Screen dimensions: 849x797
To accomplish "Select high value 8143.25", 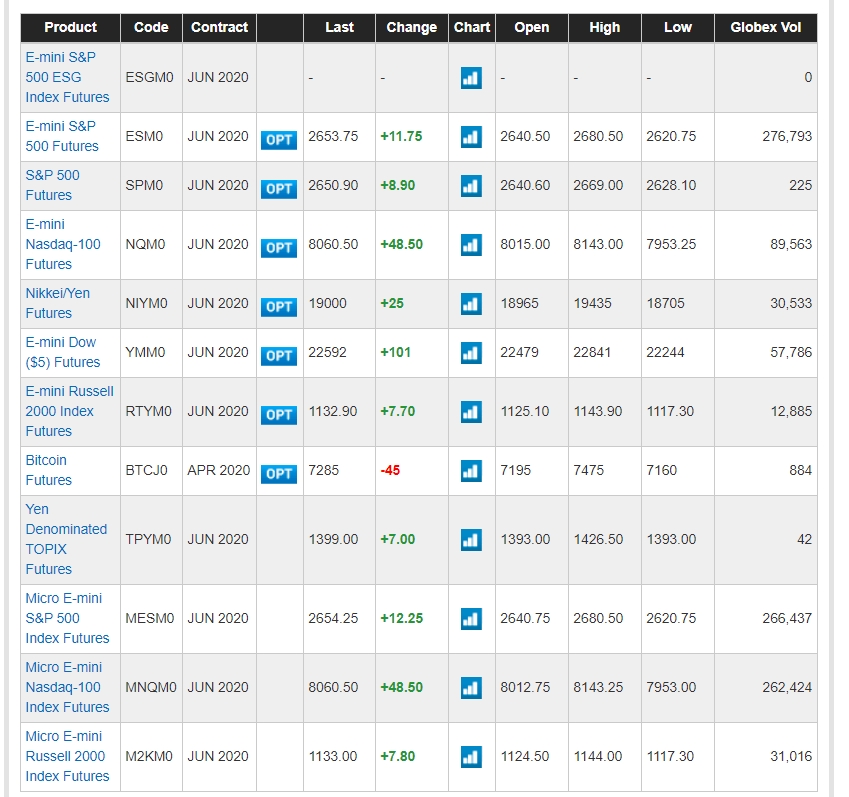I will tap(598, 687).
